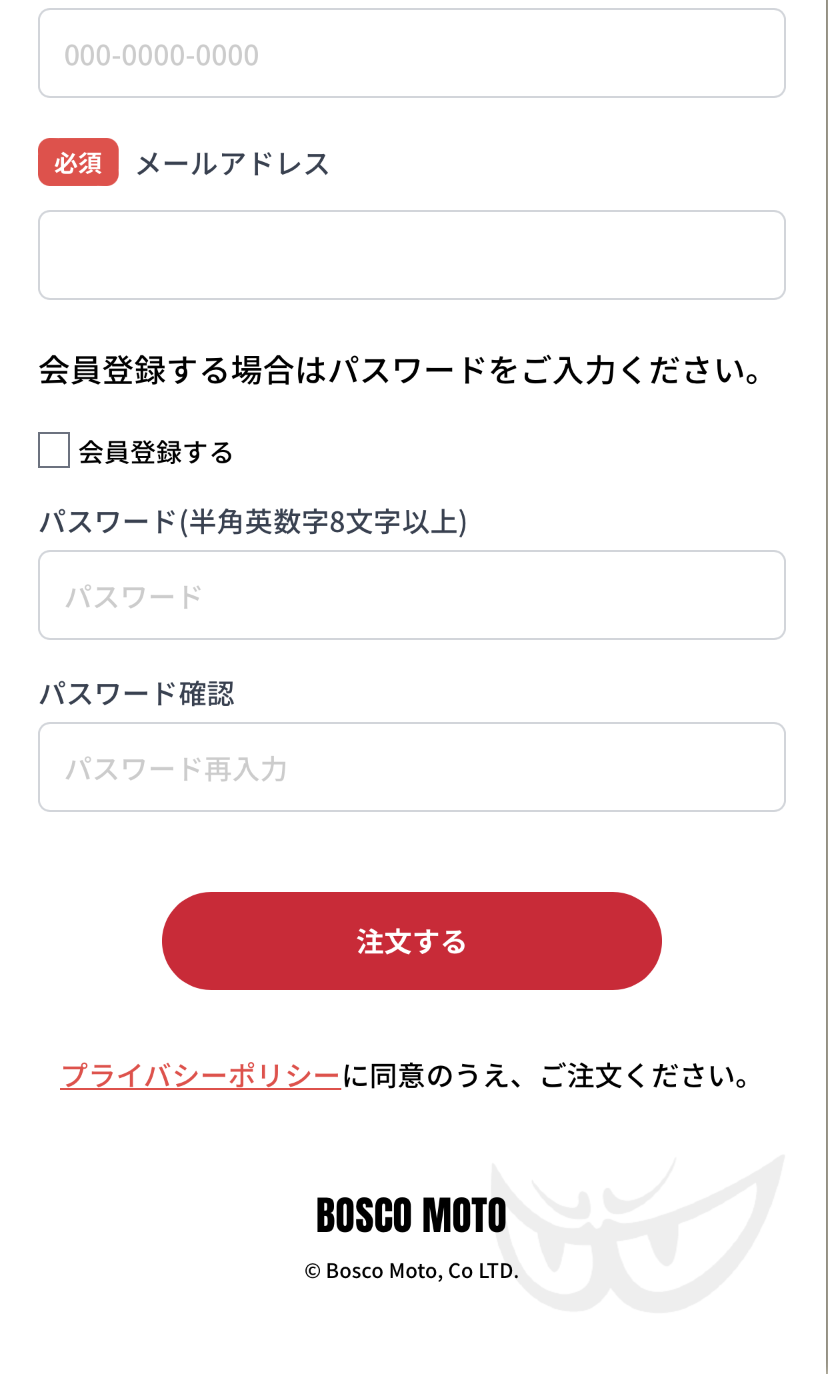Click the パスワード再入力 placeholder text

pyautogui.click(x=176, y=769)
